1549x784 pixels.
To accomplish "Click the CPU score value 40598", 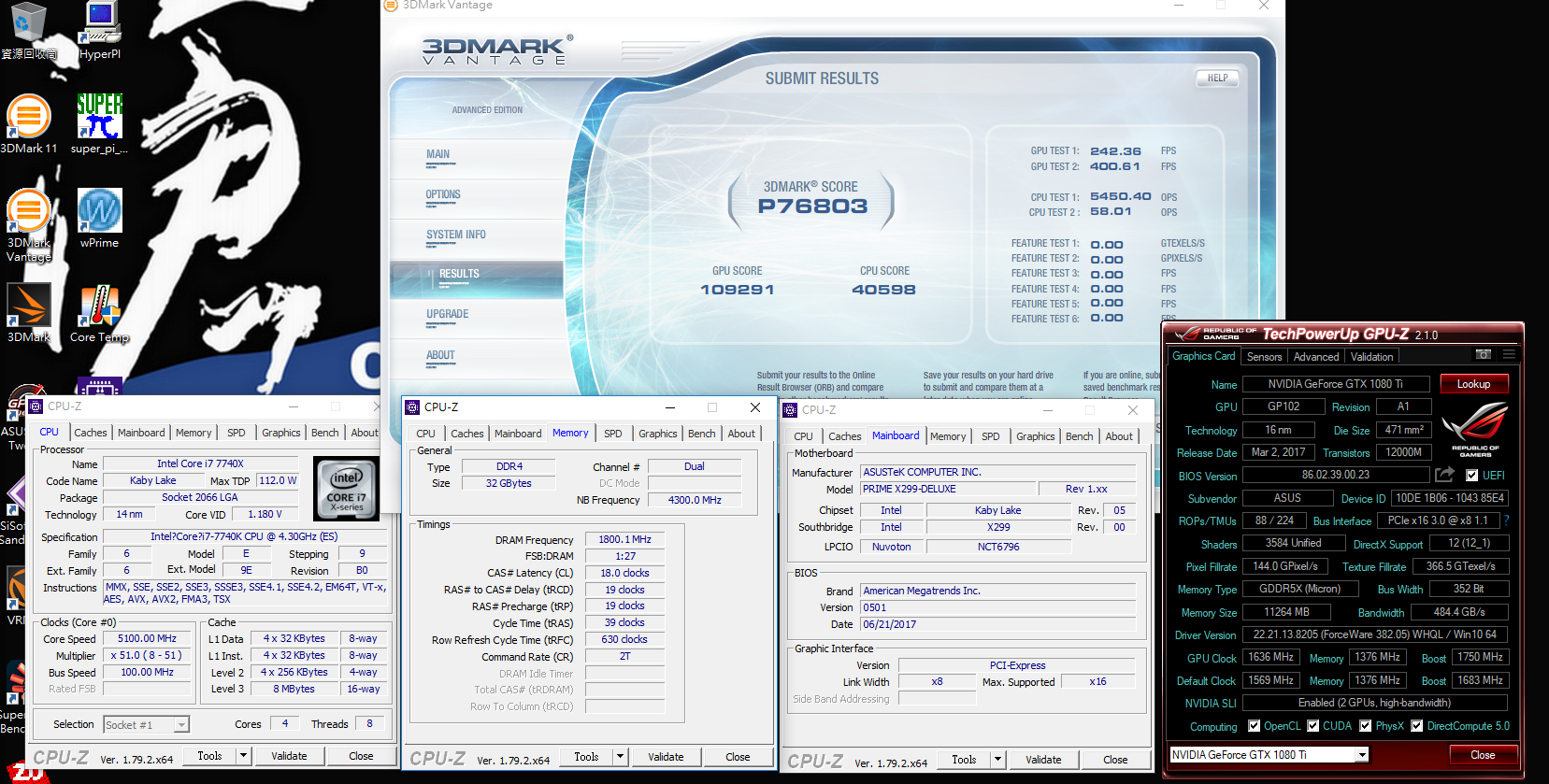I will pos(883,290).
